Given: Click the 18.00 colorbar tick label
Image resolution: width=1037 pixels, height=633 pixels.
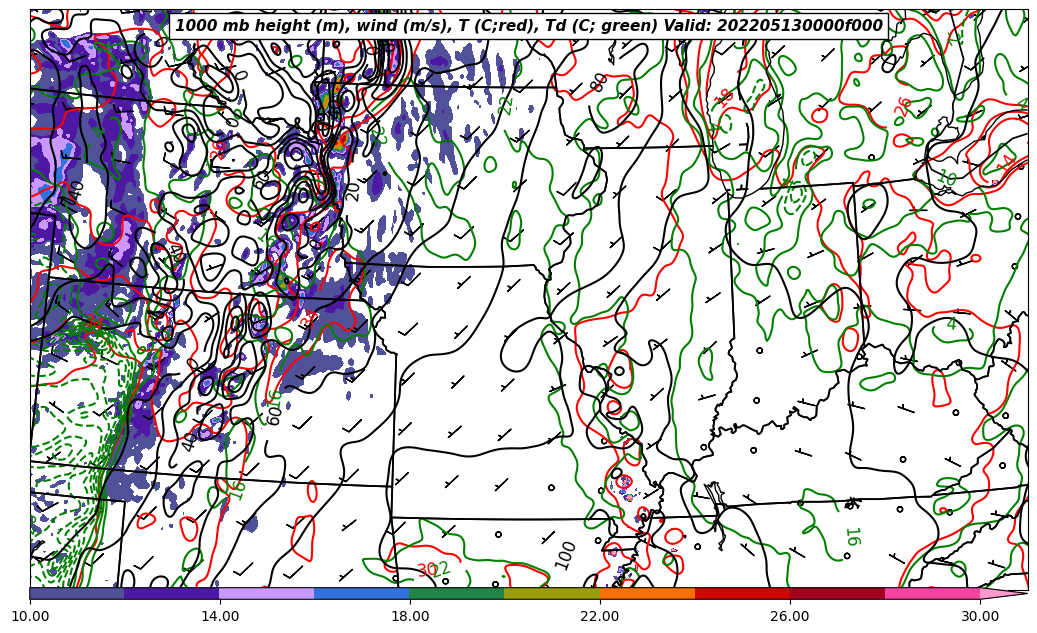Looking at the screenshot, I should tap(410, 616).
